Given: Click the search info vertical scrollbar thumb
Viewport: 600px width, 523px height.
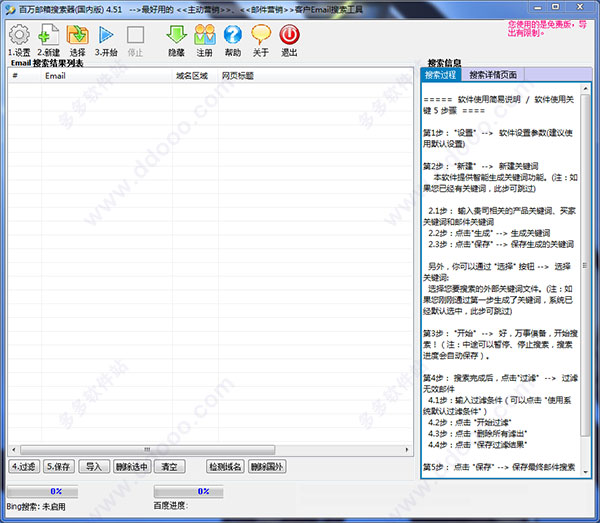Looking at the screenshot, I should point(585,265).
